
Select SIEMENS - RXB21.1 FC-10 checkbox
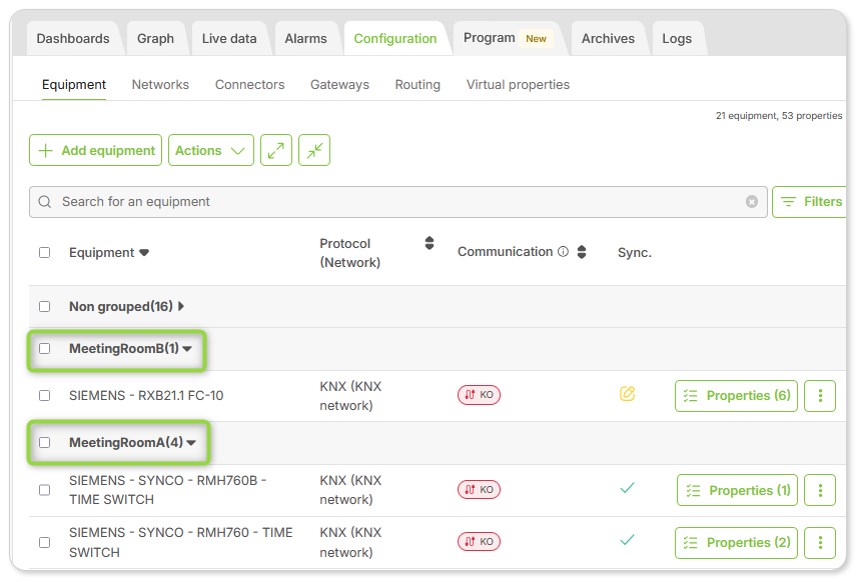tap(45, 396)
